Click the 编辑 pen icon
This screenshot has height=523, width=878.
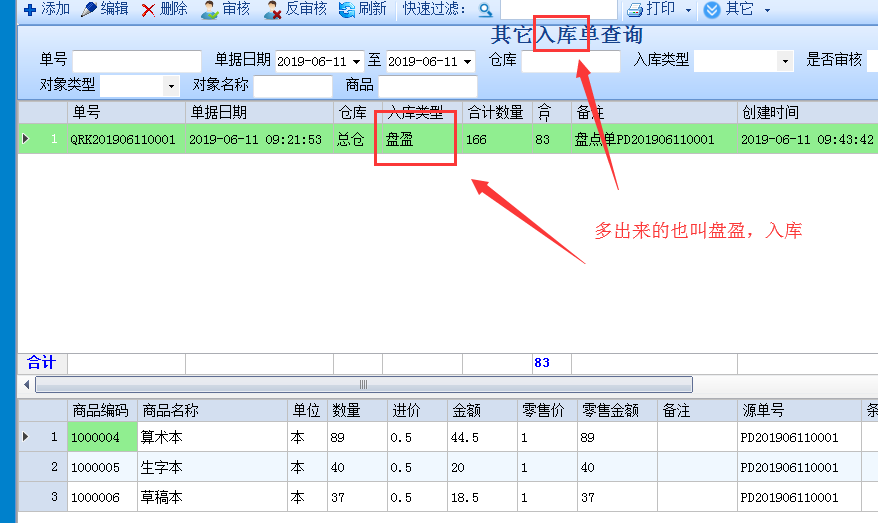click(x=88, y=9)
